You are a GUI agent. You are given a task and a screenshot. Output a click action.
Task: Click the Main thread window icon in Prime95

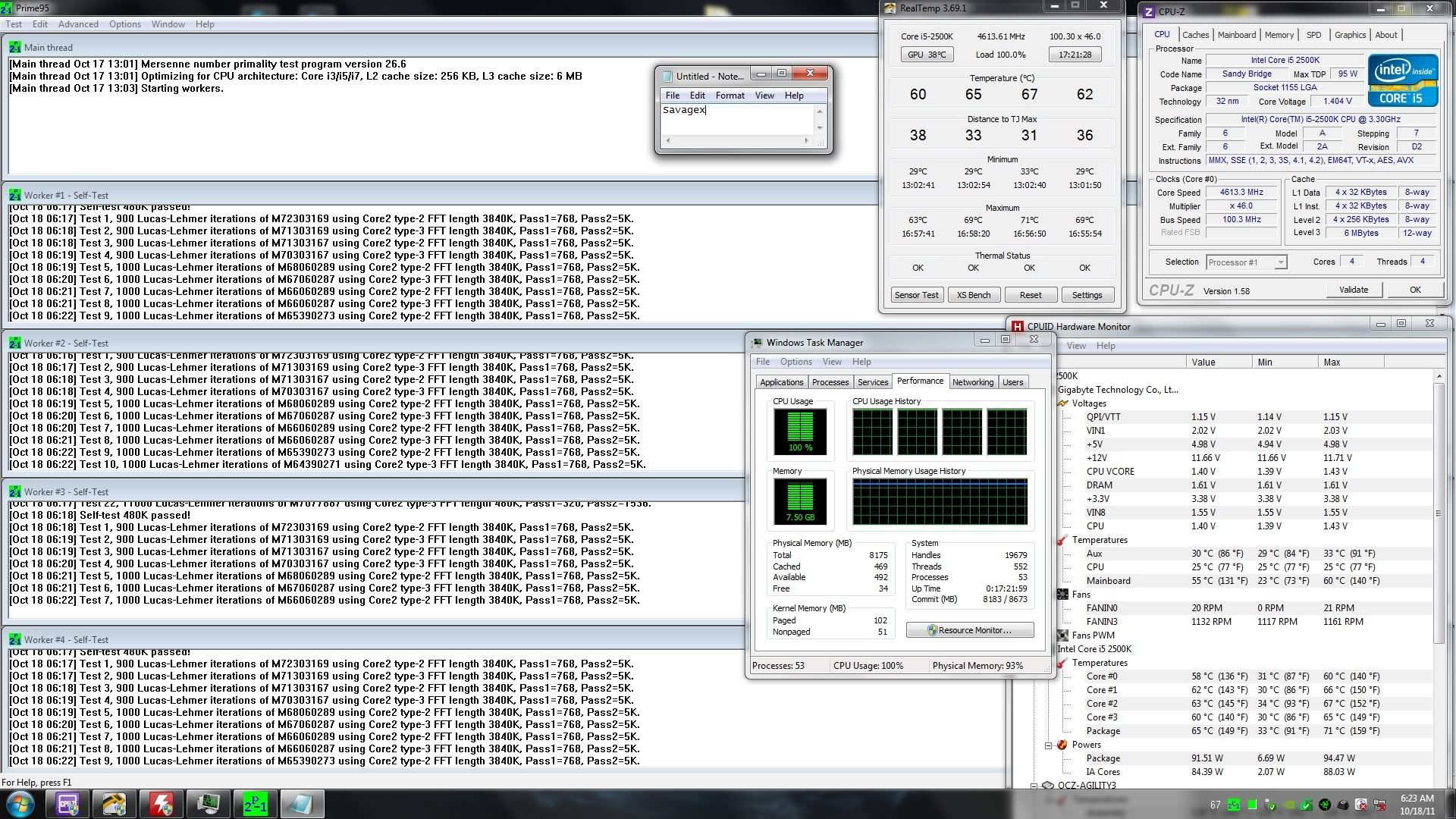pyautogui.click(x=15, y=47)
